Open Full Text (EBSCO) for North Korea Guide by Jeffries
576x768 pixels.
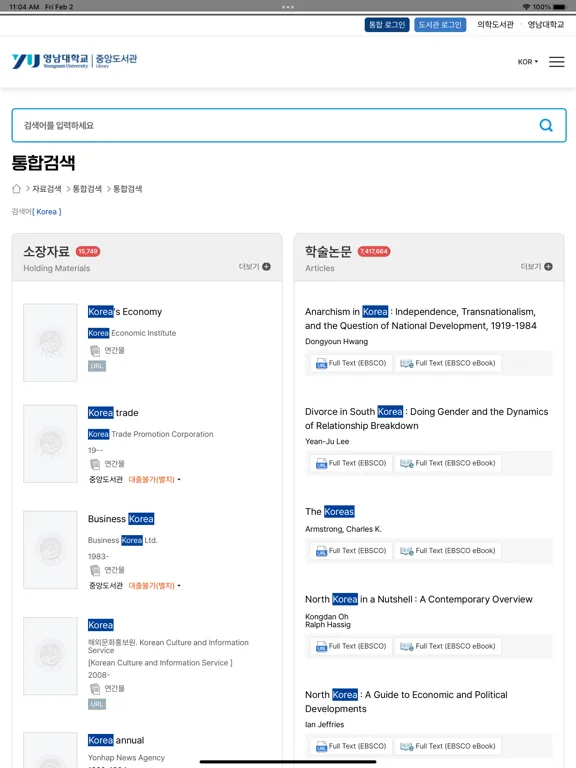pyautogui.click(x=351, y=746)
